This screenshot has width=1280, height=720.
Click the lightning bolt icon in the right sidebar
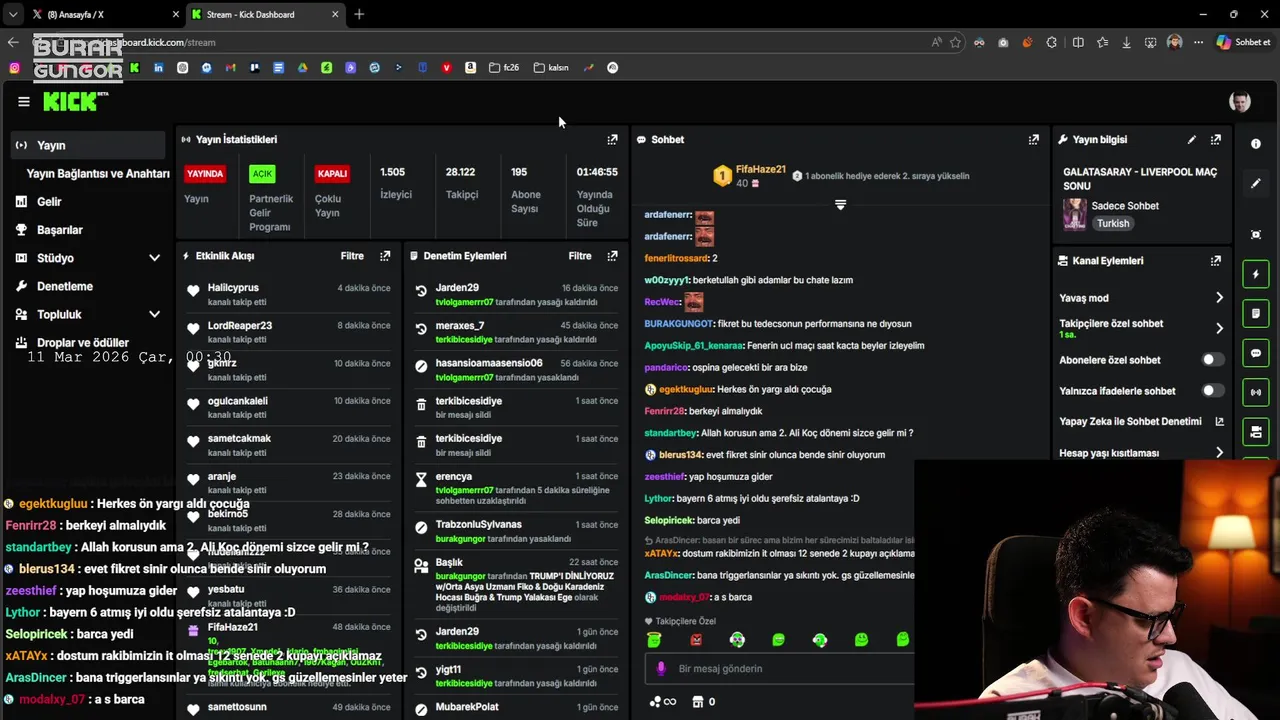pos(1256,274)
